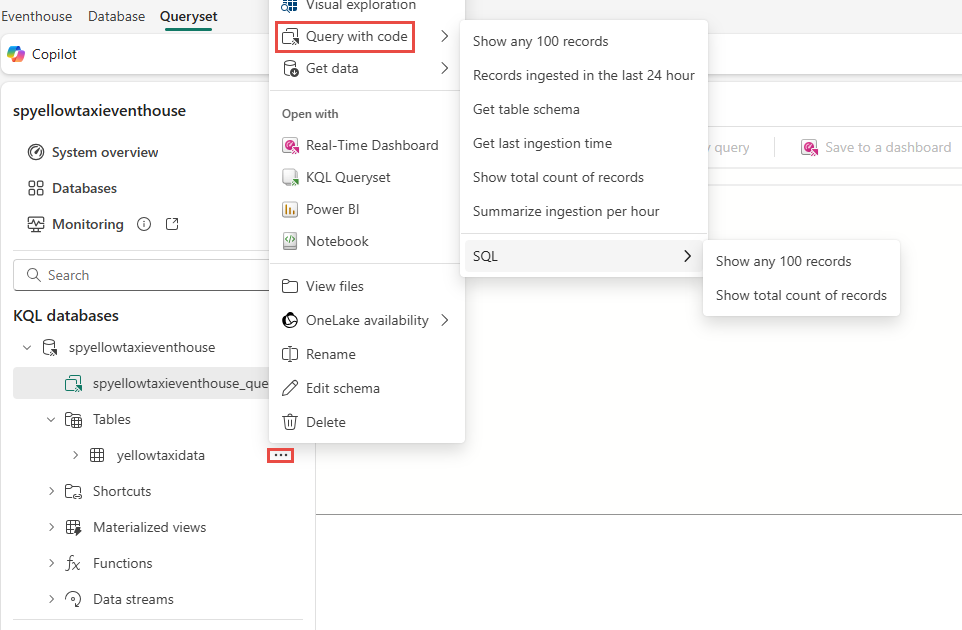This screenshot has height=630, width=962.
Task: Collapse the Tables tree node
Action: [51, 419]
